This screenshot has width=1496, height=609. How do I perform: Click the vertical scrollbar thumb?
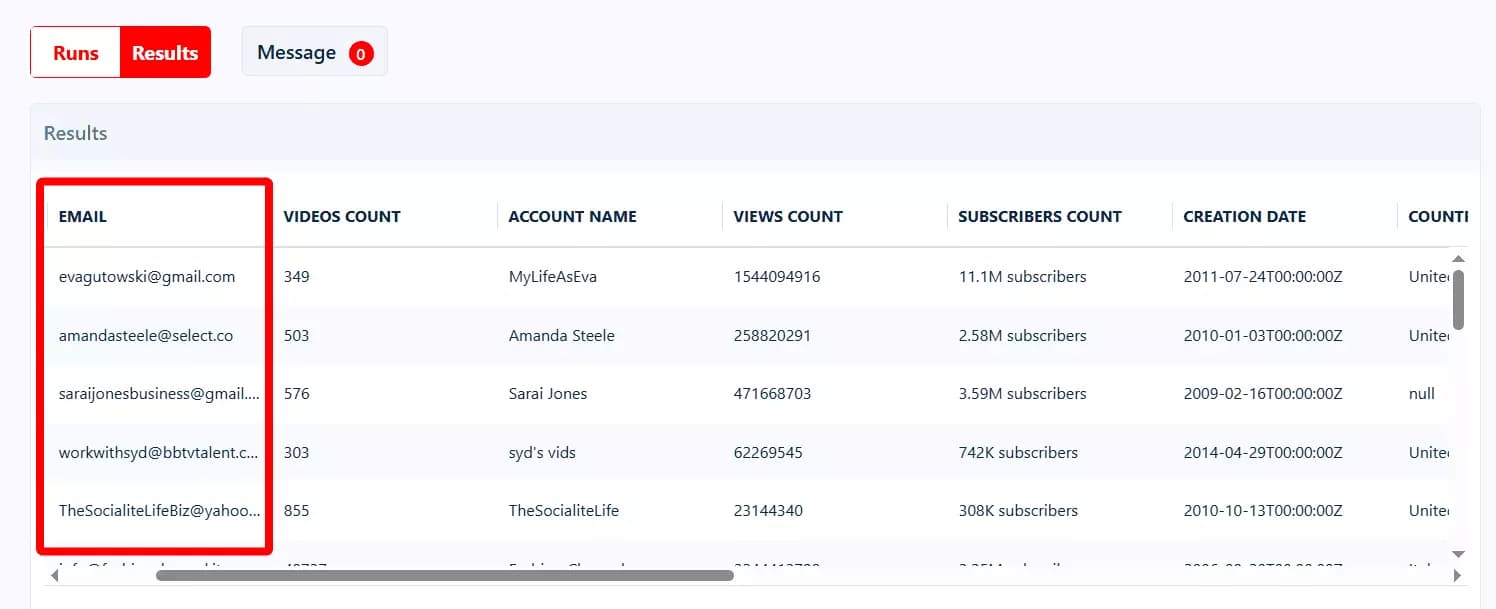point(1458,299)
